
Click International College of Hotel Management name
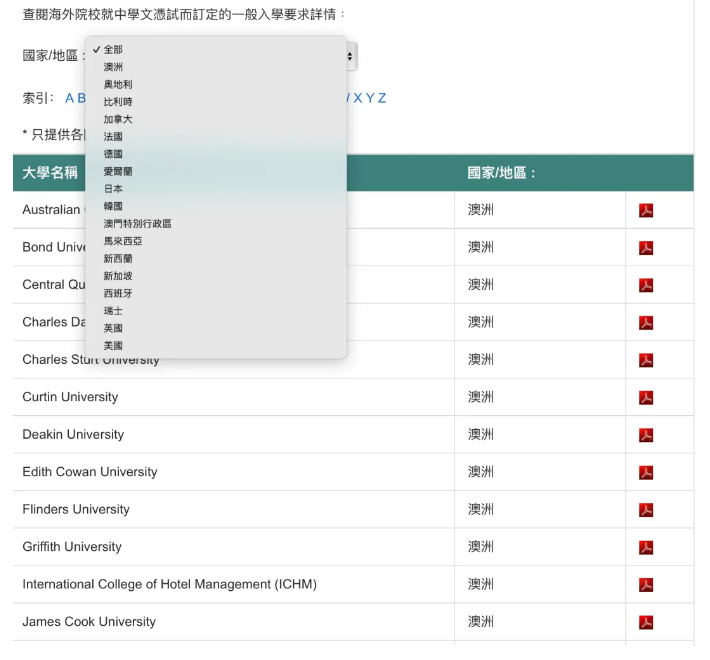169,584
